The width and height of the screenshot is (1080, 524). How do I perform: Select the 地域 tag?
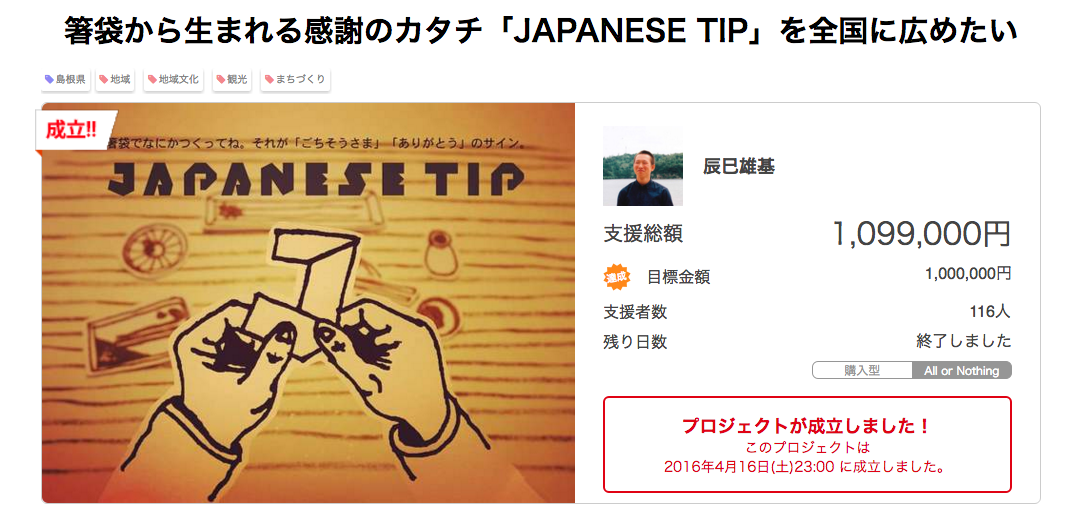point(114,80)
